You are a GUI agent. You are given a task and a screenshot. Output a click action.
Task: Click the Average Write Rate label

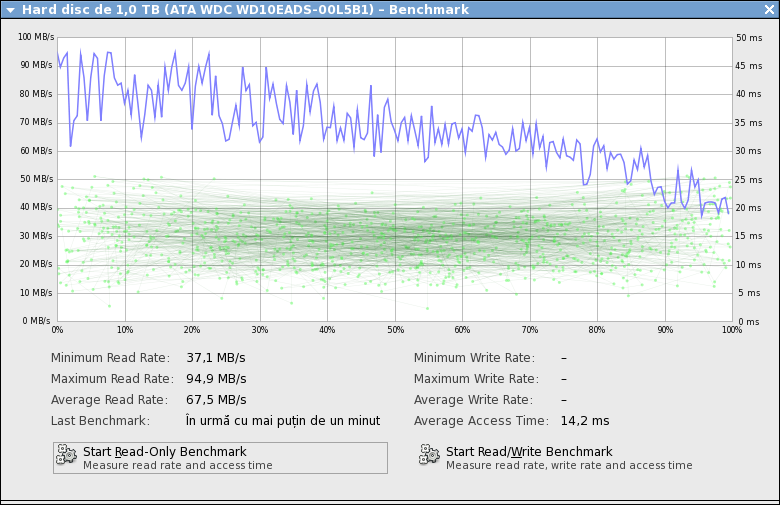[x=473, y=400]
